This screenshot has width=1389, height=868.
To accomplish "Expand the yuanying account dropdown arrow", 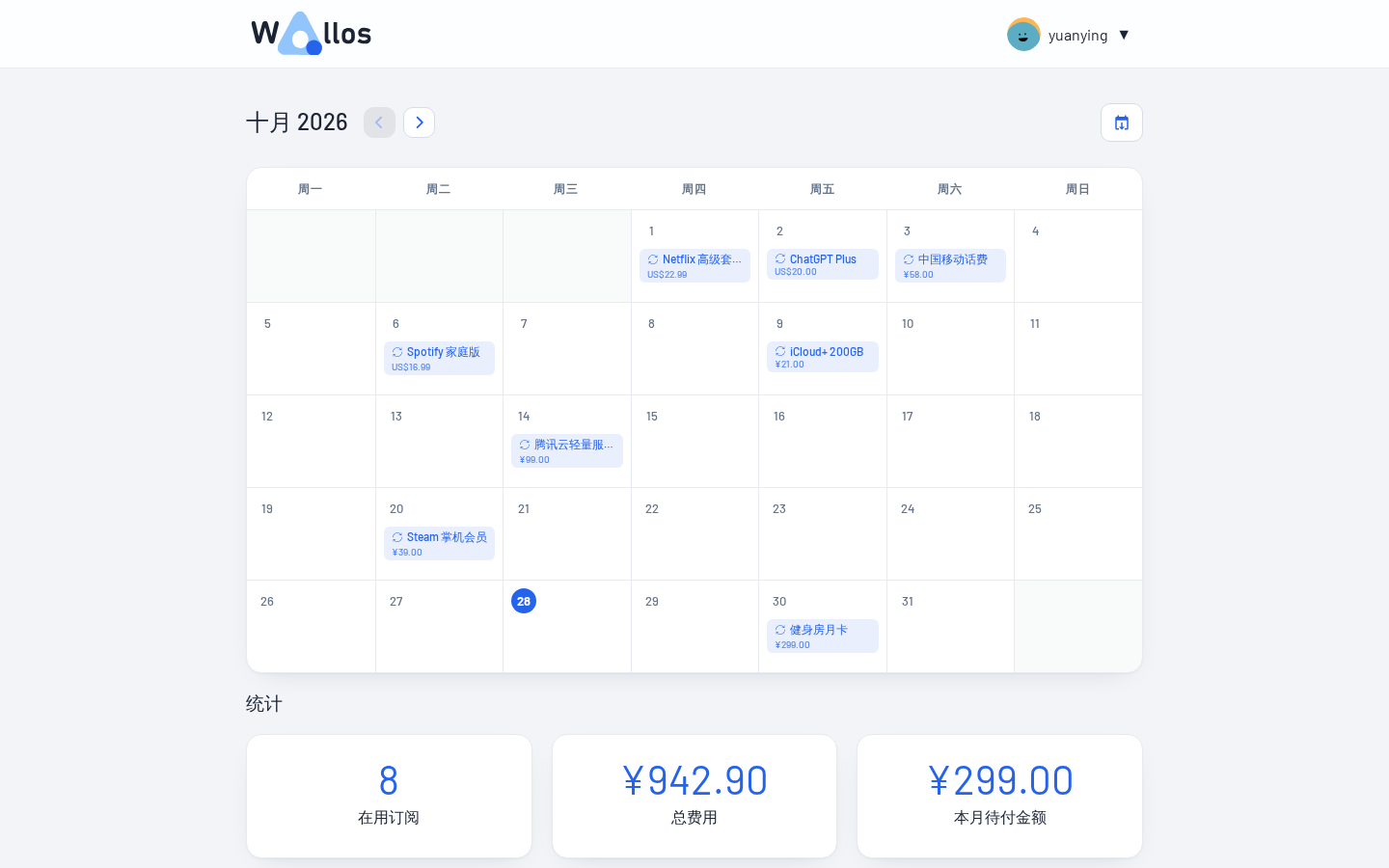I will click(1124, 35).
